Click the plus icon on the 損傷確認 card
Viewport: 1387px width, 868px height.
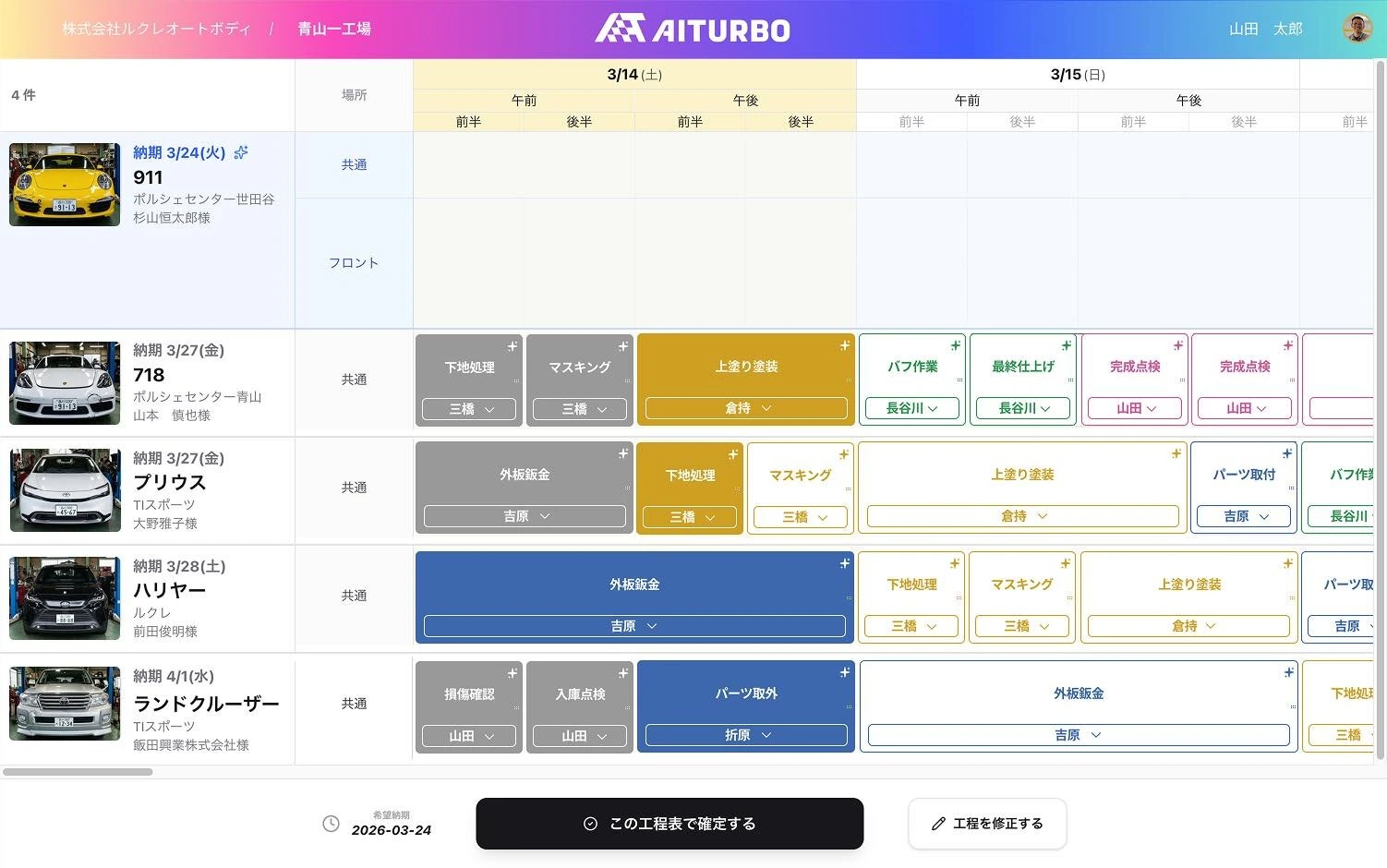coord(513,673)
